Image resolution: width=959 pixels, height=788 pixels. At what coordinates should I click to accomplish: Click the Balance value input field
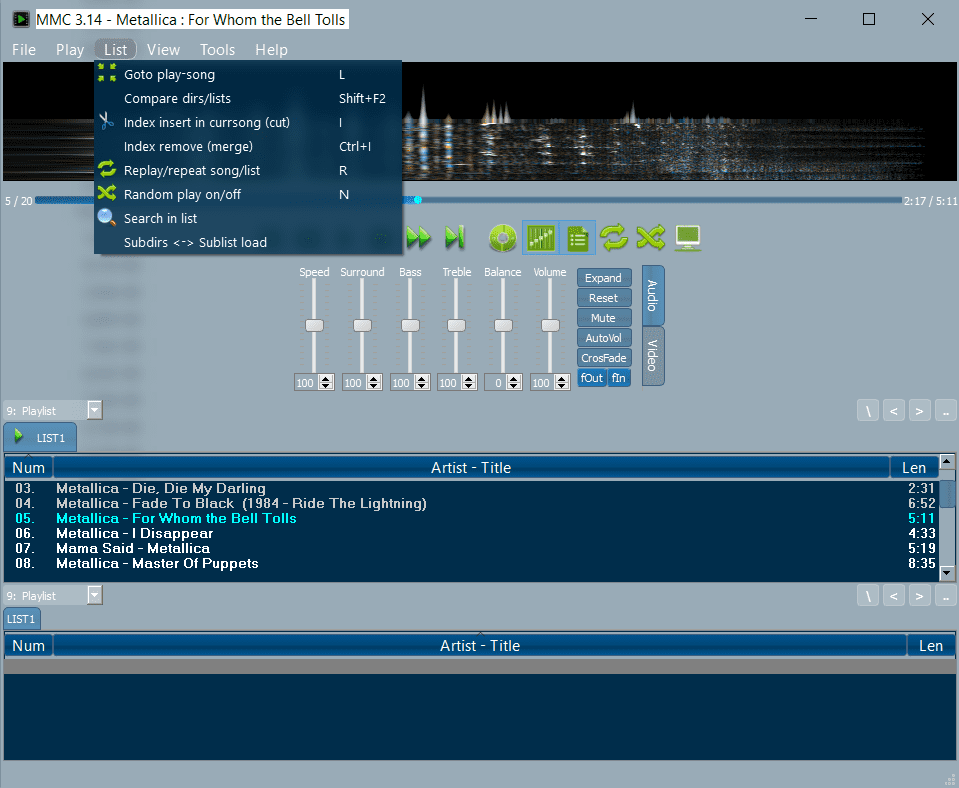coord(496,383)
